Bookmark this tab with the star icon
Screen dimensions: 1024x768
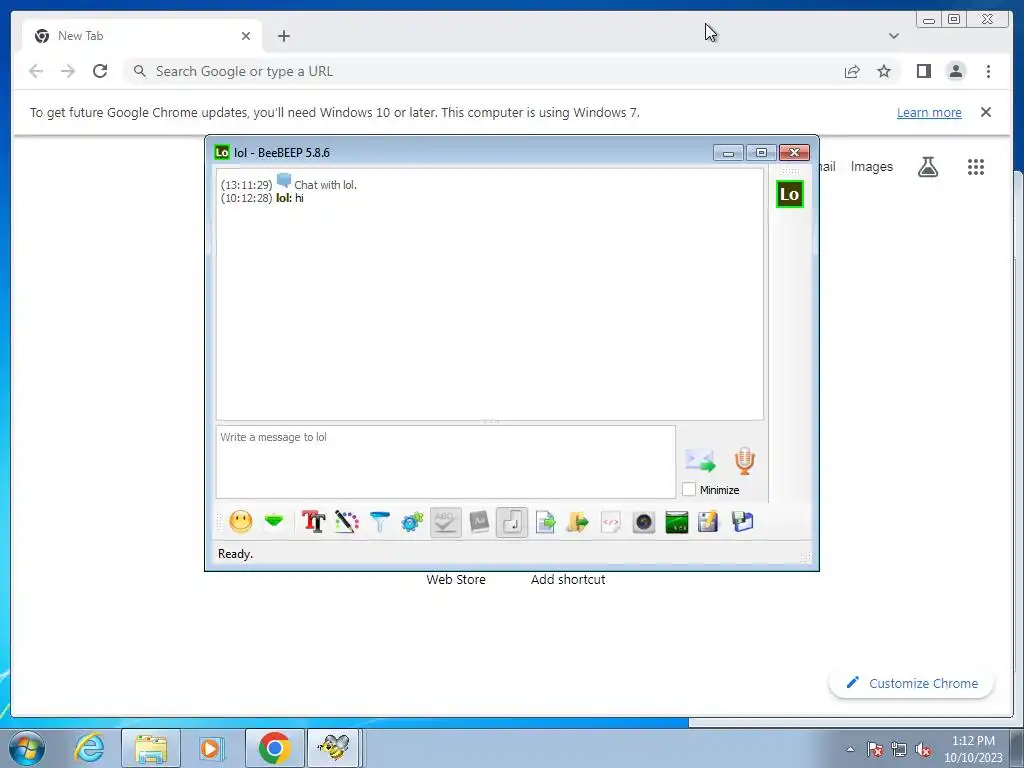click(x=884, y=71)
